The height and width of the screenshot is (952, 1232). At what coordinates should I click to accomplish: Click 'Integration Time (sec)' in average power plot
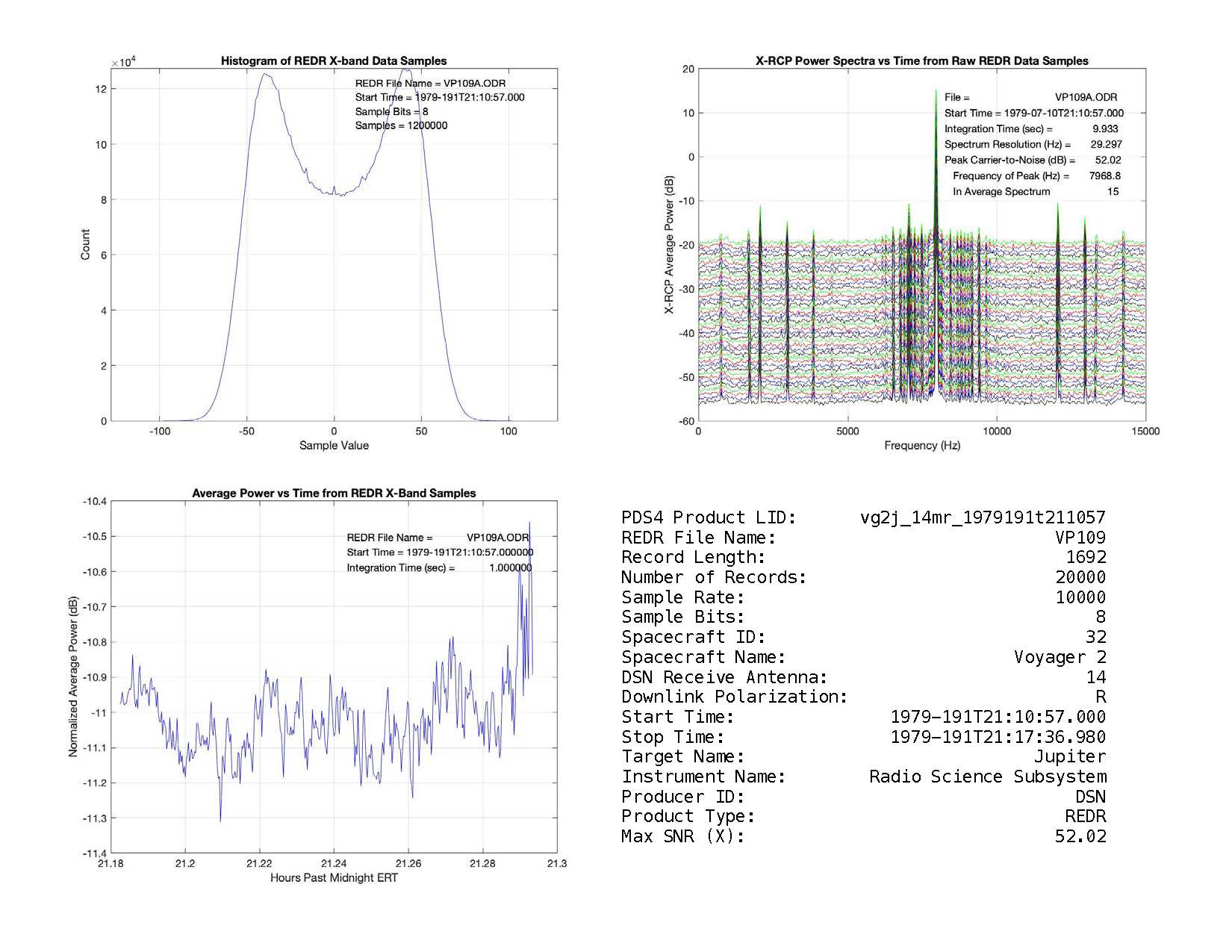400,568
